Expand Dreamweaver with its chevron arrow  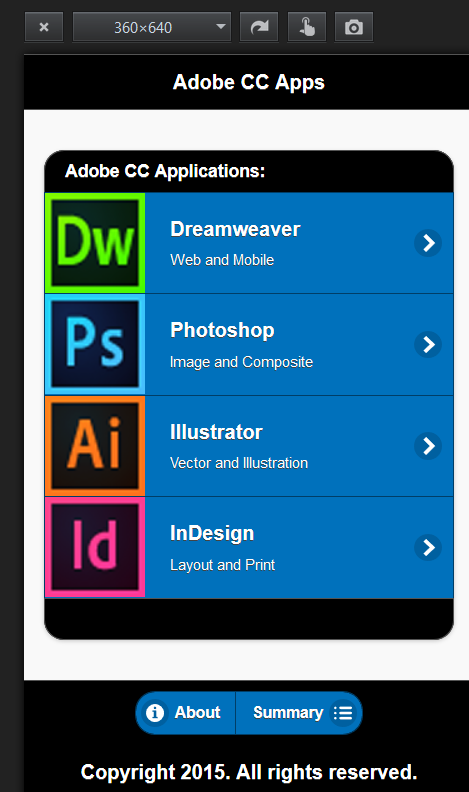pos(428,243)
